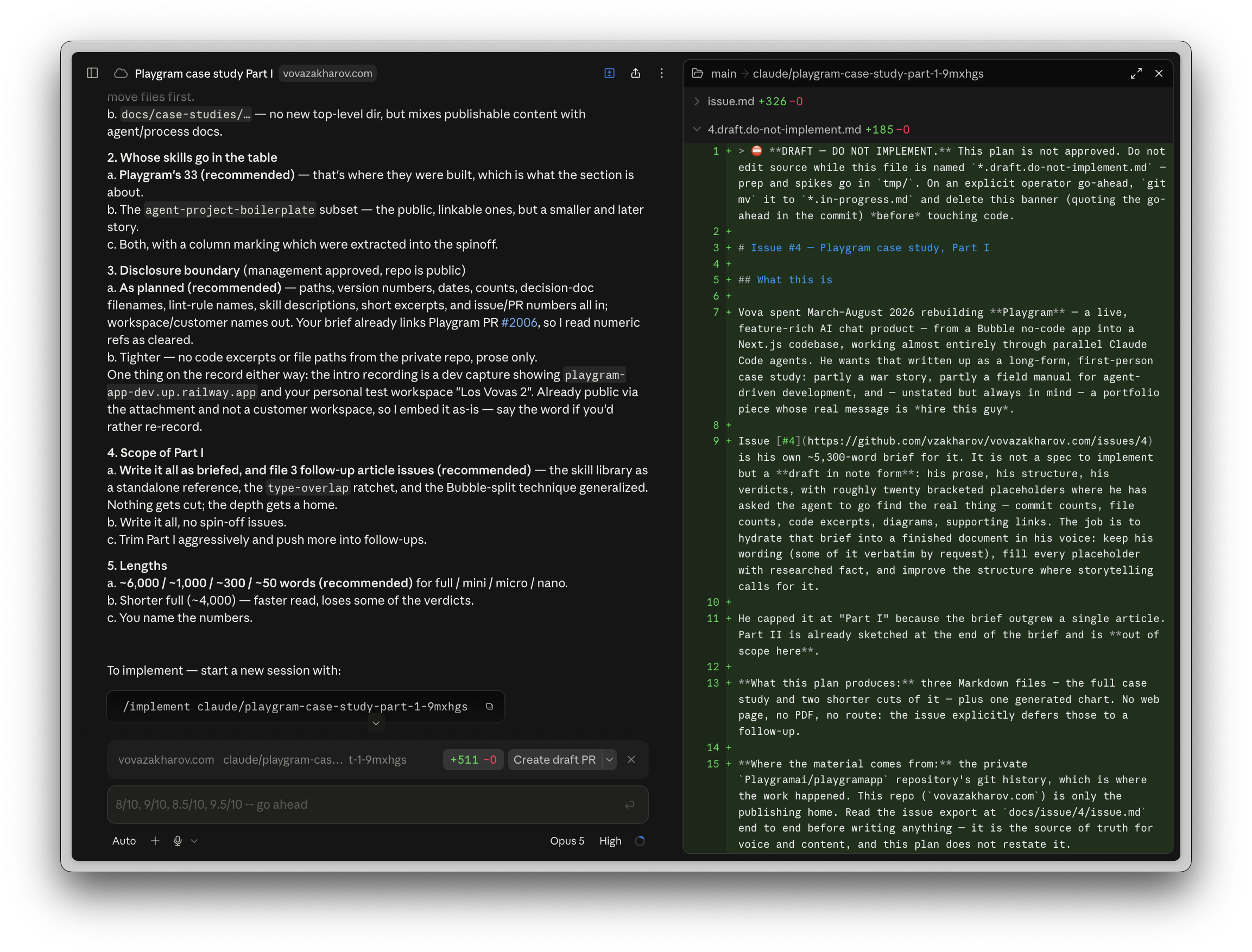
Task: Click the '# Issue #4 — Playgram case study' heading line
Action: (863, 247)
